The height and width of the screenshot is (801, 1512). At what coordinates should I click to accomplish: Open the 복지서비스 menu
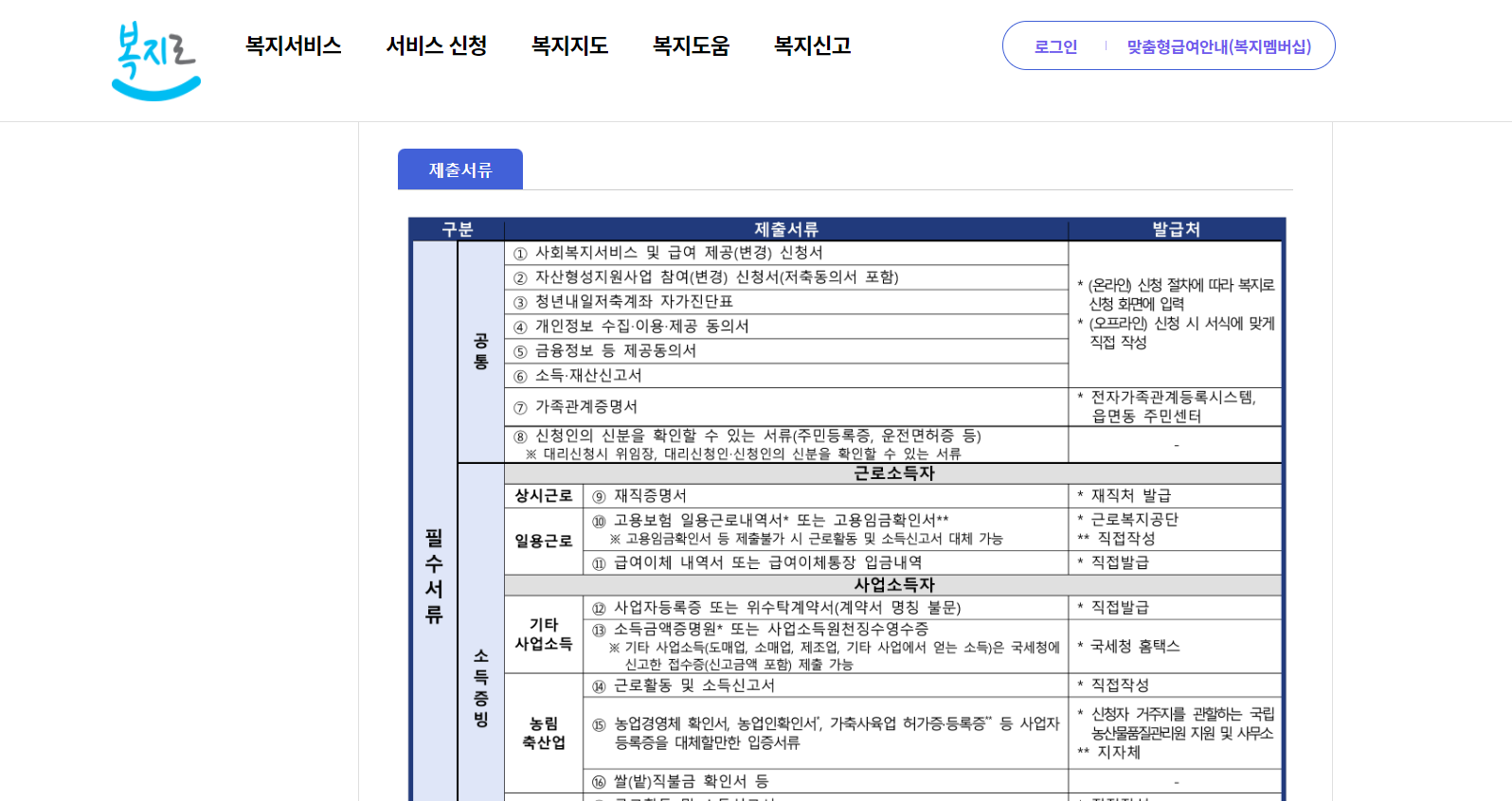(294, 45)
